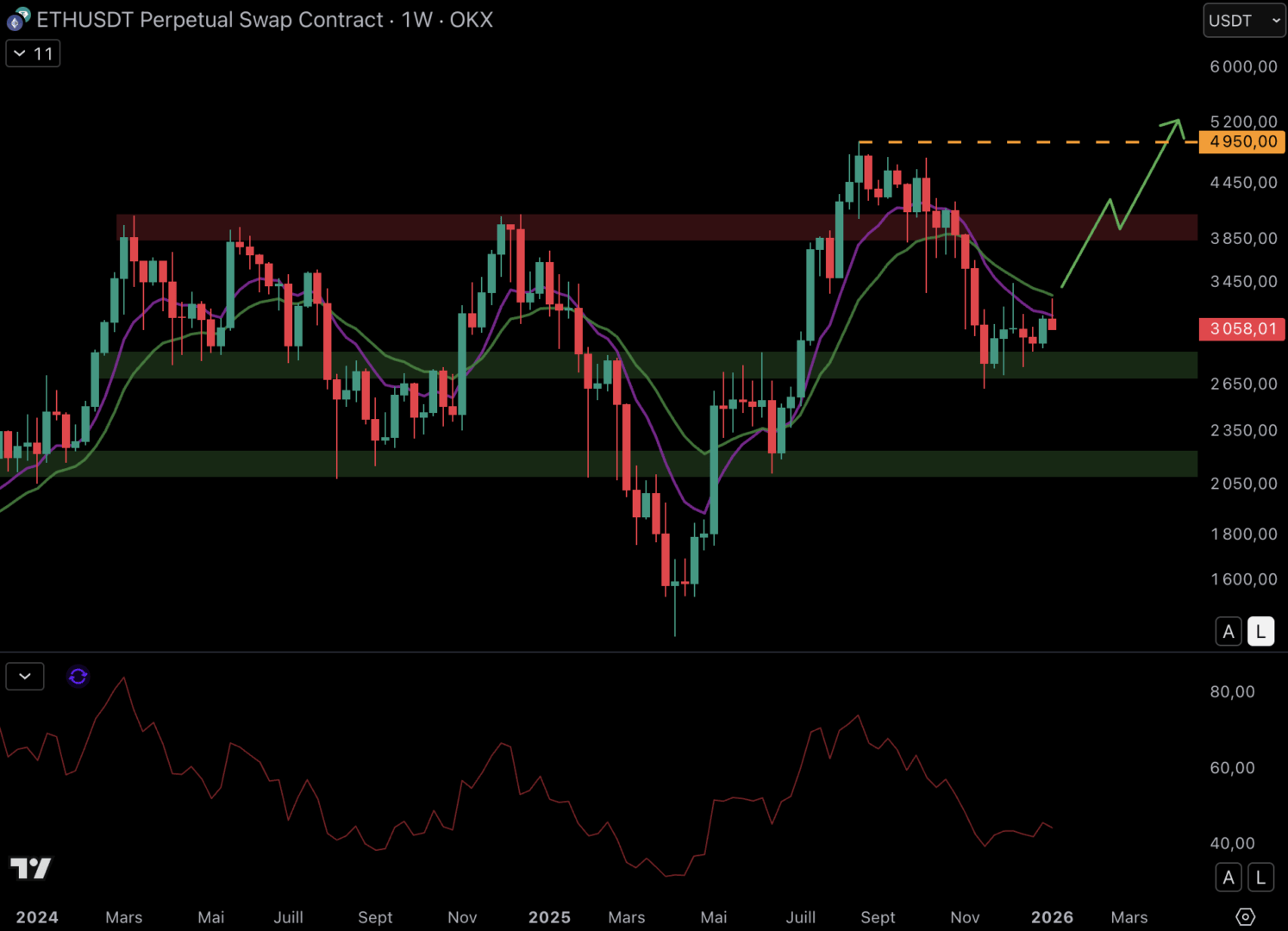1288x931 pixels.
Task: Click the red 3 058,01 current price label
Action: click(x=1242, y=328)
